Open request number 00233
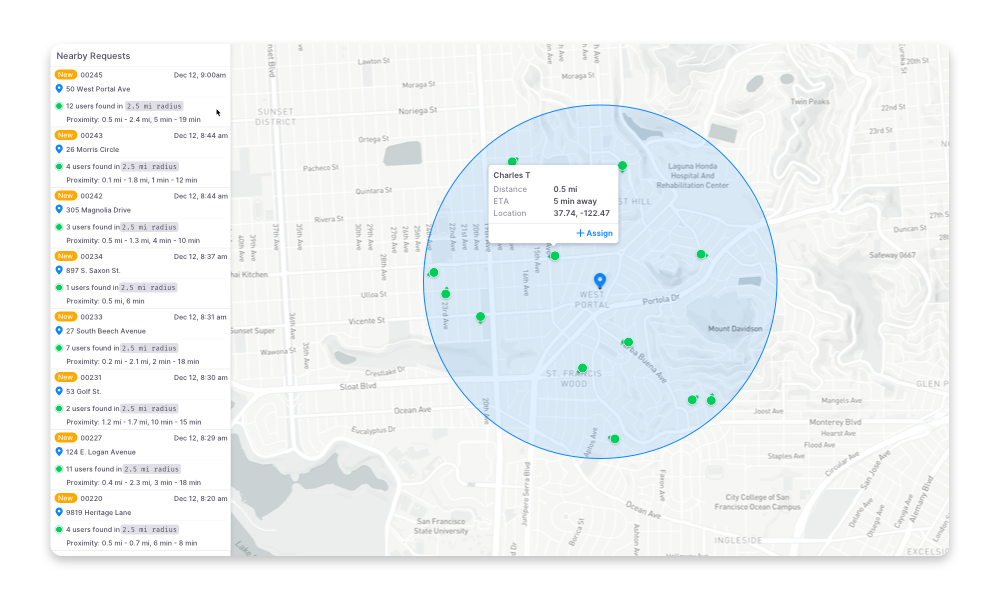The height and width of the screenshot is (600, 1000). pyautogui.click(x=91, y=317)
